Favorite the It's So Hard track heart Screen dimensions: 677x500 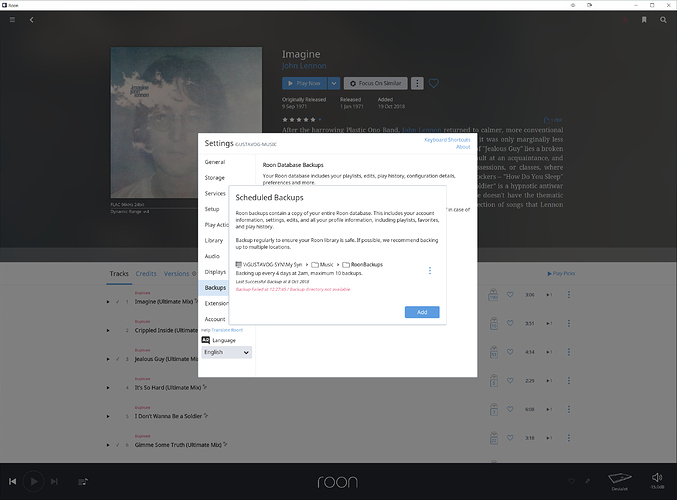coord(510,380)
